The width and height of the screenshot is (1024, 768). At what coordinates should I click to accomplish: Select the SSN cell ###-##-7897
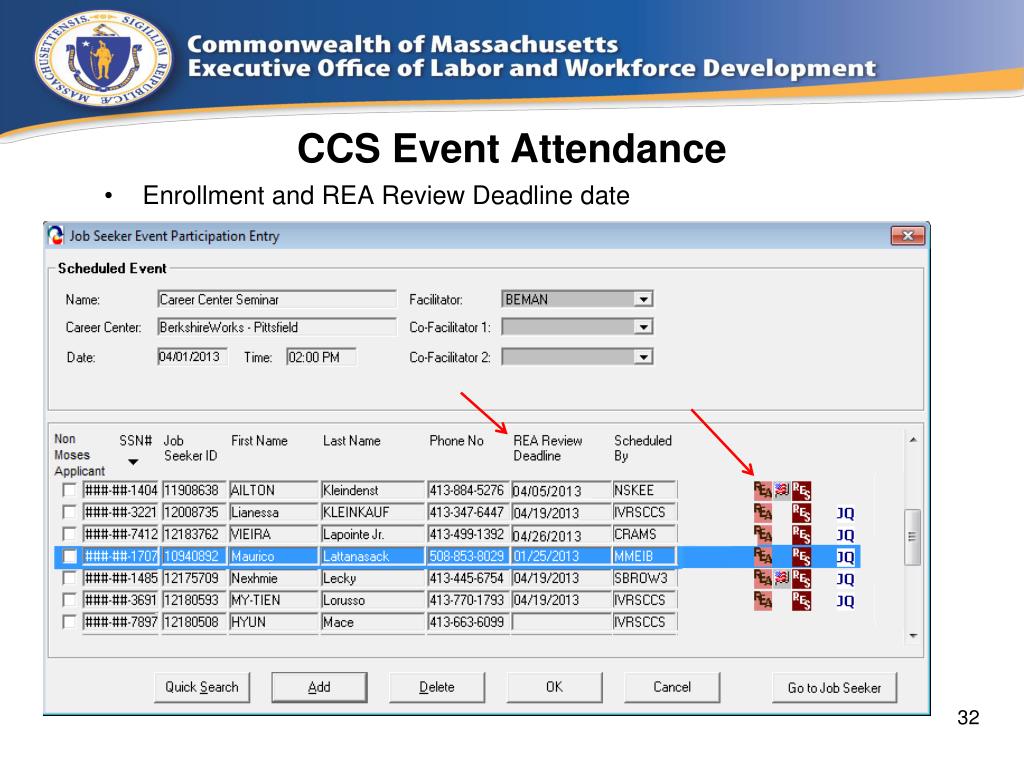click(120, 622)
